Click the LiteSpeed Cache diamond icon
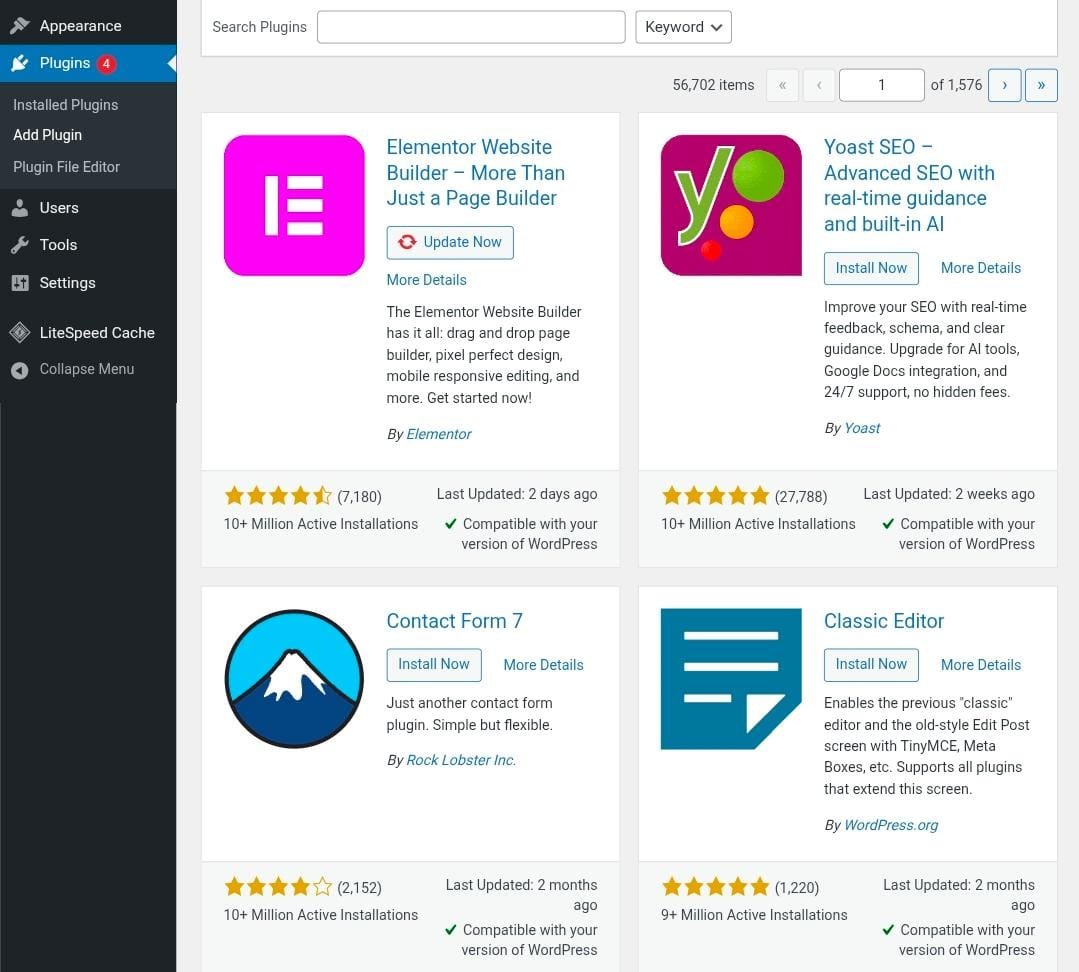The image size is (1079, 972). point(20,333)
